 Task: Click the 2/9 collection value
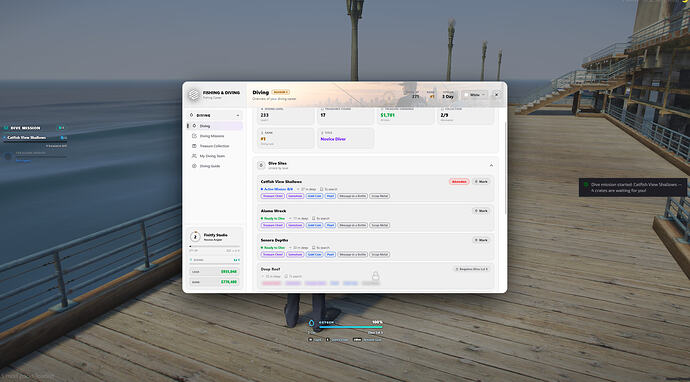[444, 115]
